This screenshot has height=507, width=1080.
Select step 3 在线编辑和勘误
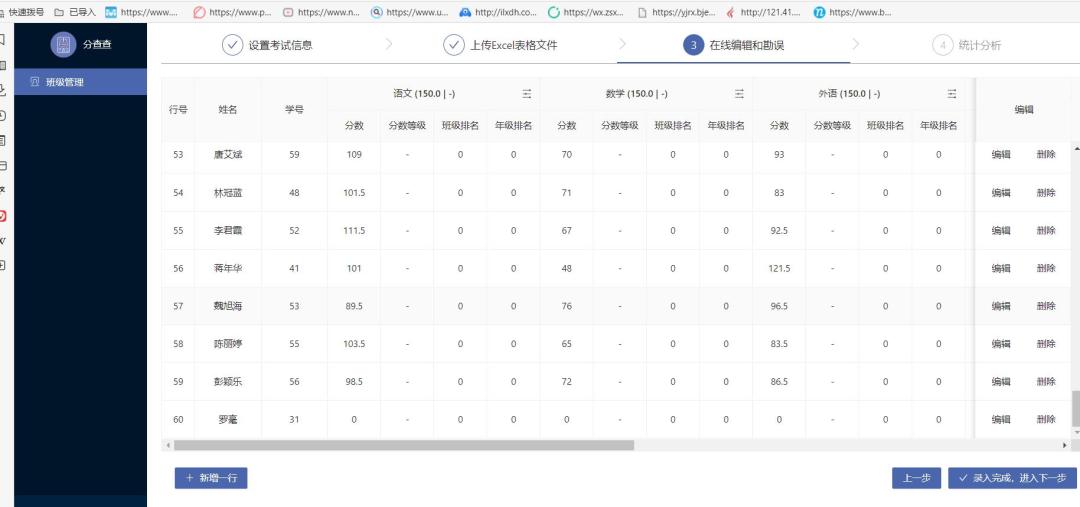click(x=734, y=45)
